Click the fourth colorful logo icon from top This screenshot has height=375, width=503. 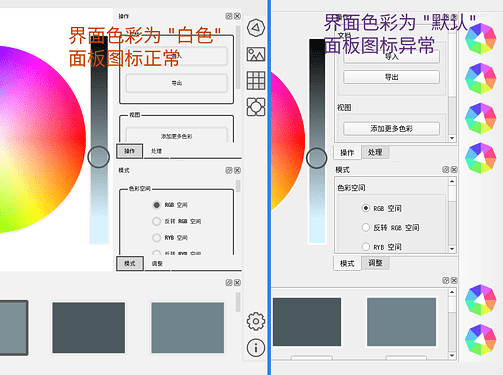pyautogui.click(x=481, y=158)
